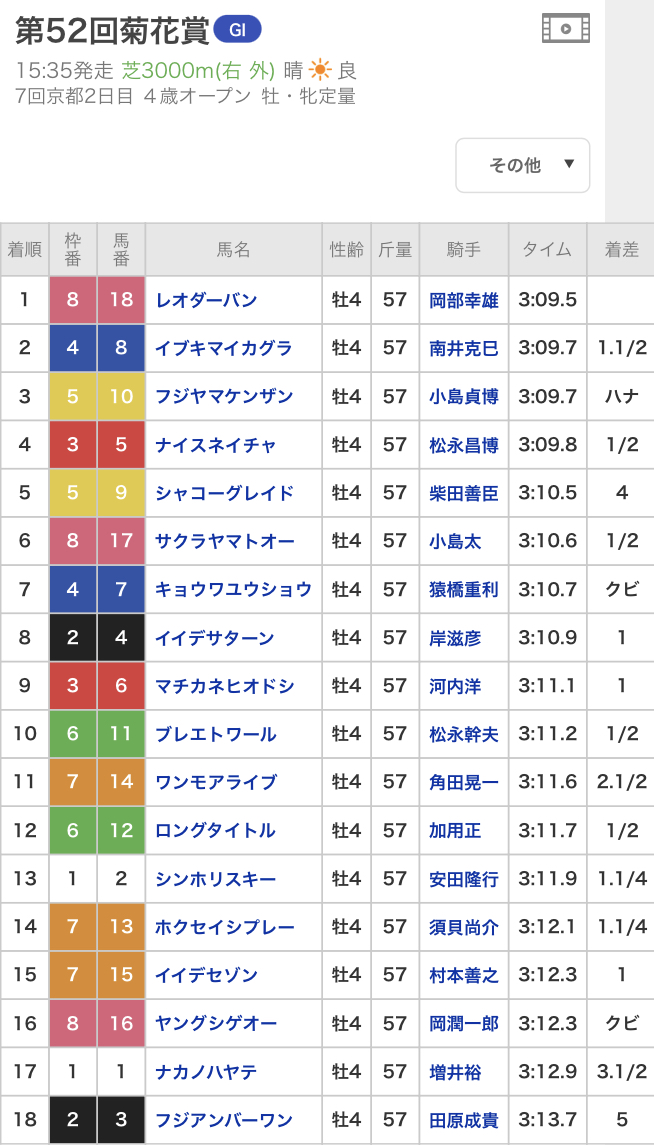View jockey 南井克巳's profile
The image size is (654, 1145).
pyautogui.click(x=463, y=348)
